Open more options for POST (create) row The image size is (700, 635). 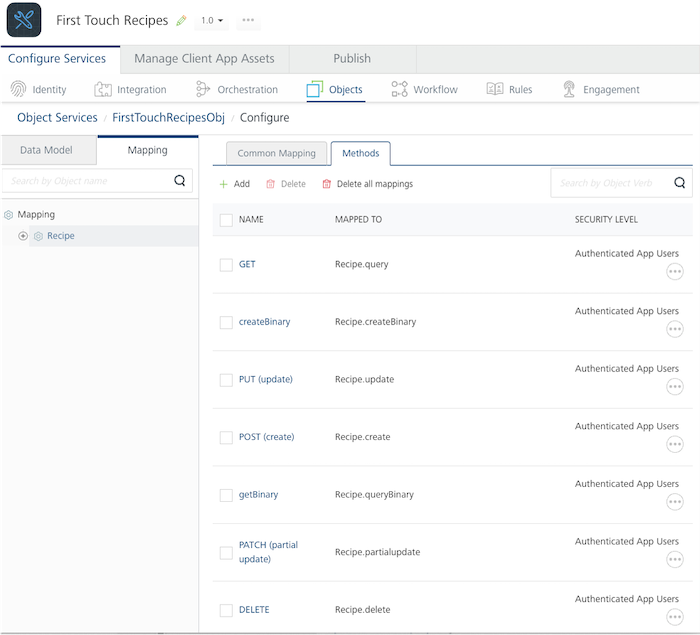pos(675,444)
